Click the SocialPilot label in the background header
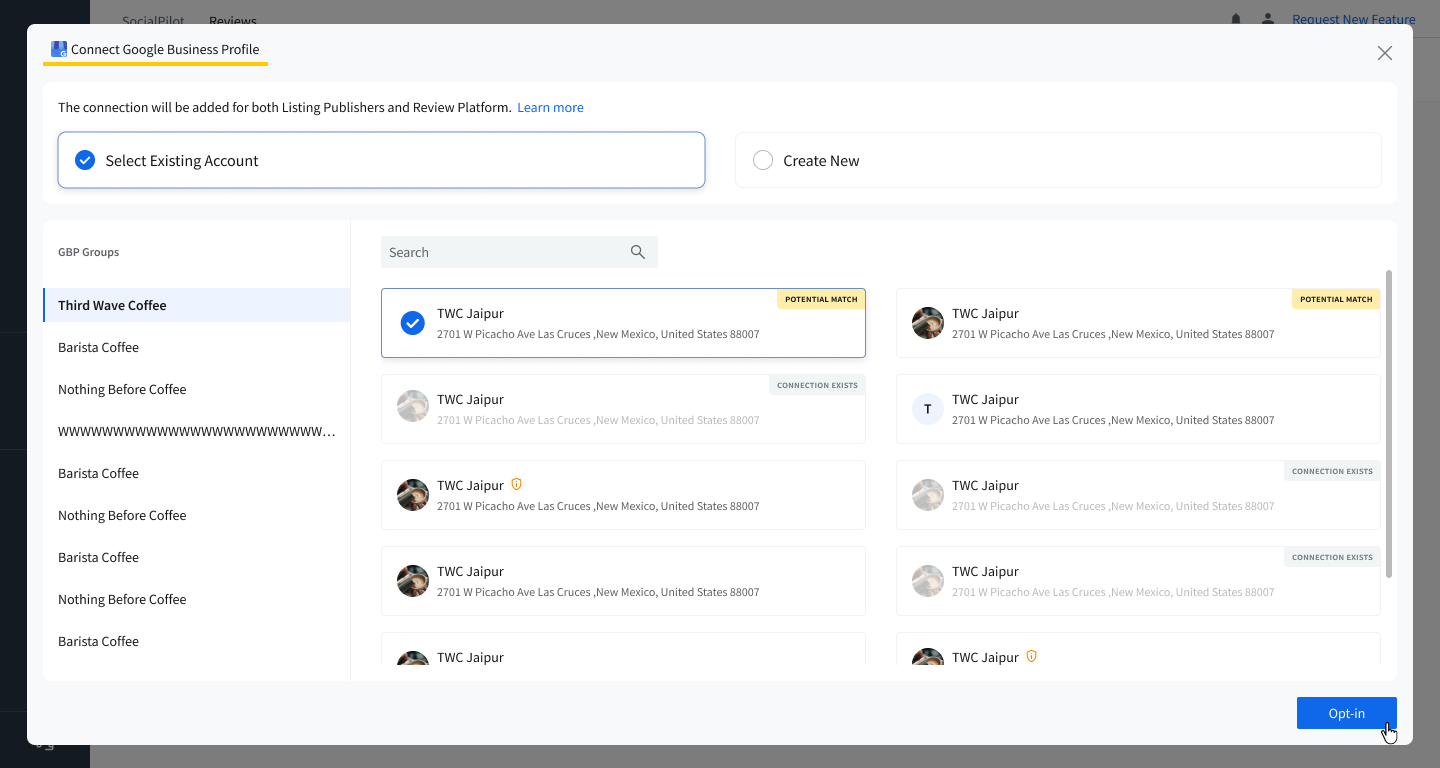The height and width of the screenshot is (768, 1440). click(153, 20)
